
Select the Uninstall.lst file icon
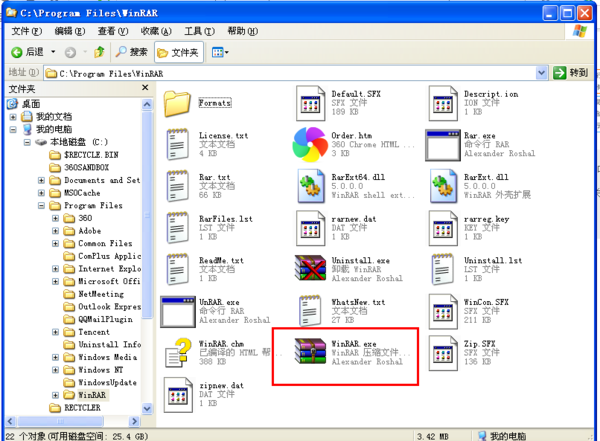point(442,270)
